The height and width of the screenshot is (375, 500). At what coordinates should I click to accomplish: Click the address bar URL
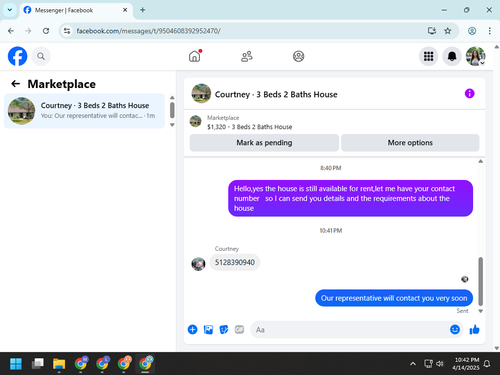[148, 31]
